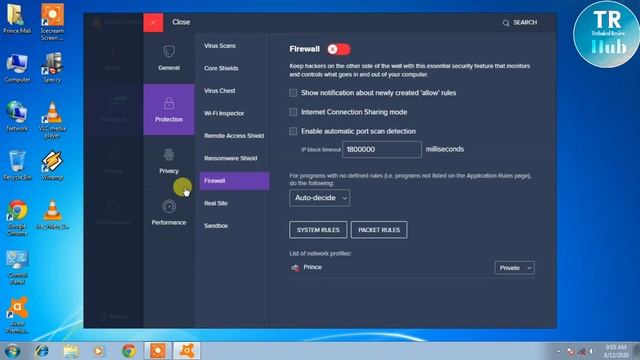Click the Prince network profile icon
The width and height of the screenshot is (640, 360).
295,268
